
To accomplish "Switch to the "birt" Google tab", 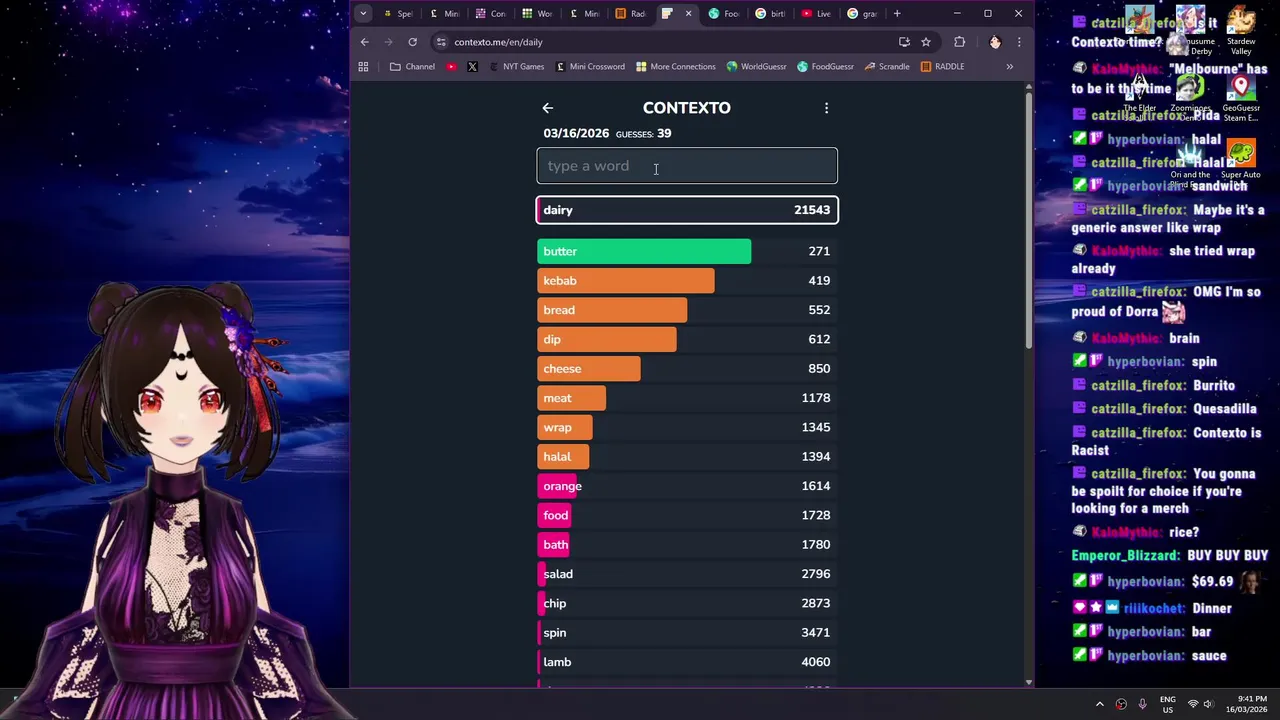I will [771, 13].
